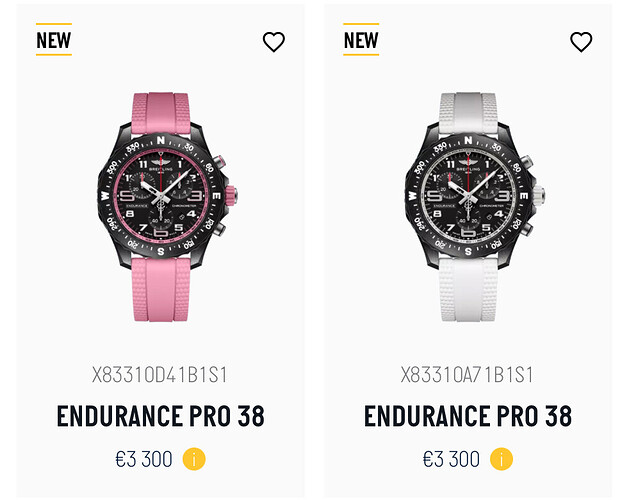Click the NEW badge on pink watch
The height and width of the screenshot is (500, 628).
54,40
